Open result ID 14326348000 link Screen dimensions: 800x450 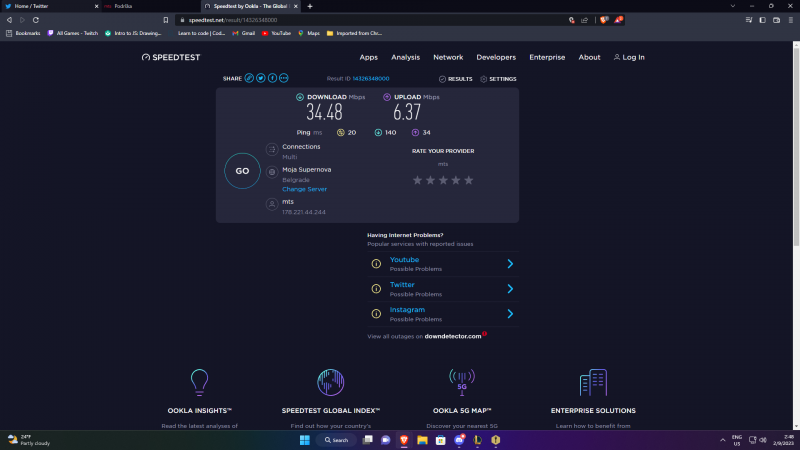click(371, 79)
